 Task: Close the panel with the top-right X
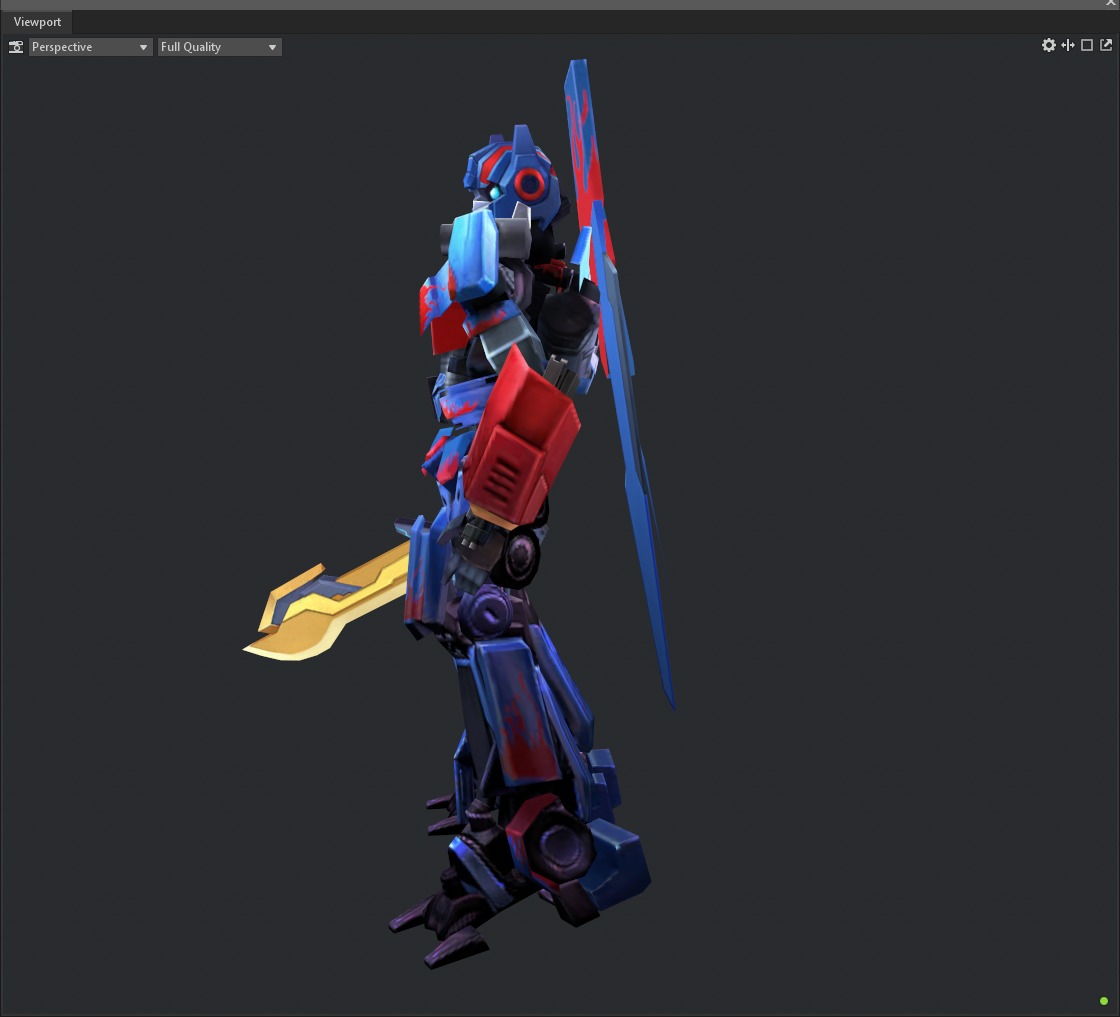(x=1111, y=4)
